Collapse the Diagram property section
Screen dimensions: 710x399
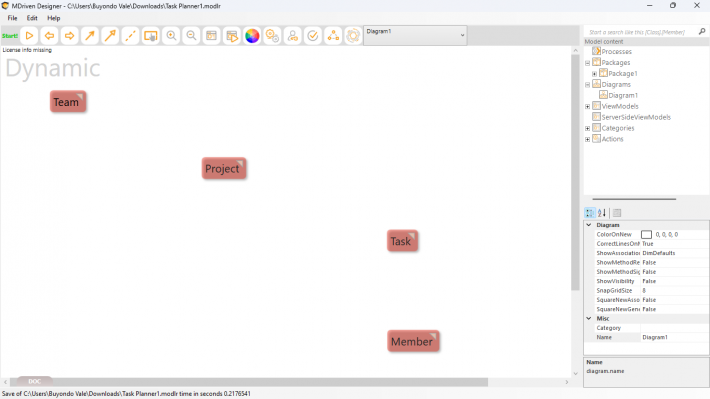[x=589, y=225]
